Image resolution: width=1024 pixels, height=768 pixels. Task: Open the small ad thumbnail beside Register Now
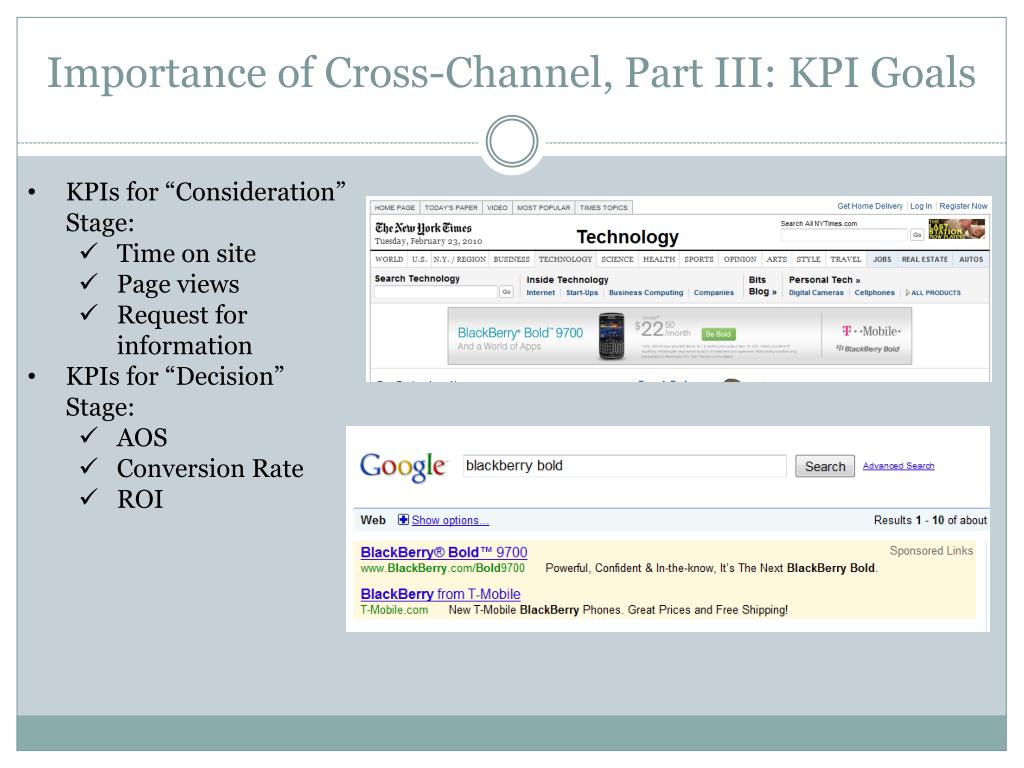(957, 229)
